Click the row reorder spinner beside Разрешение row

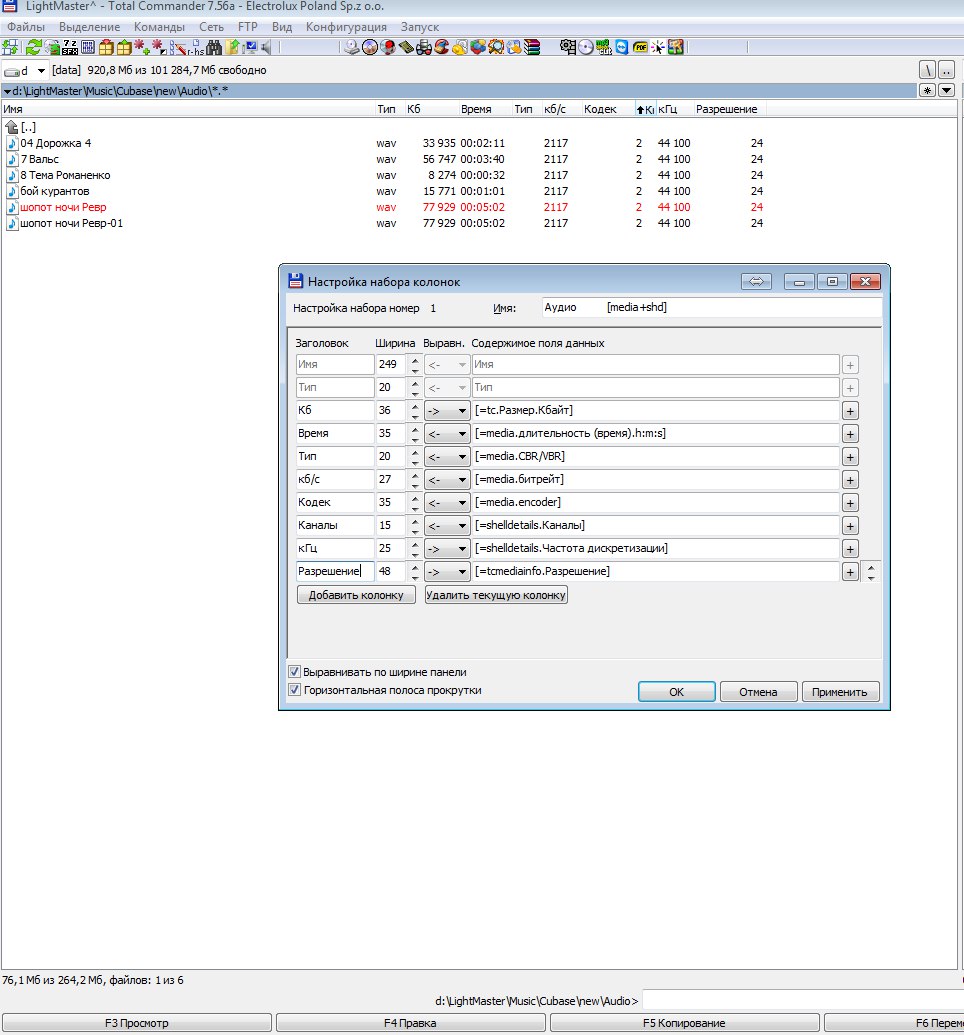click(871, 572)
